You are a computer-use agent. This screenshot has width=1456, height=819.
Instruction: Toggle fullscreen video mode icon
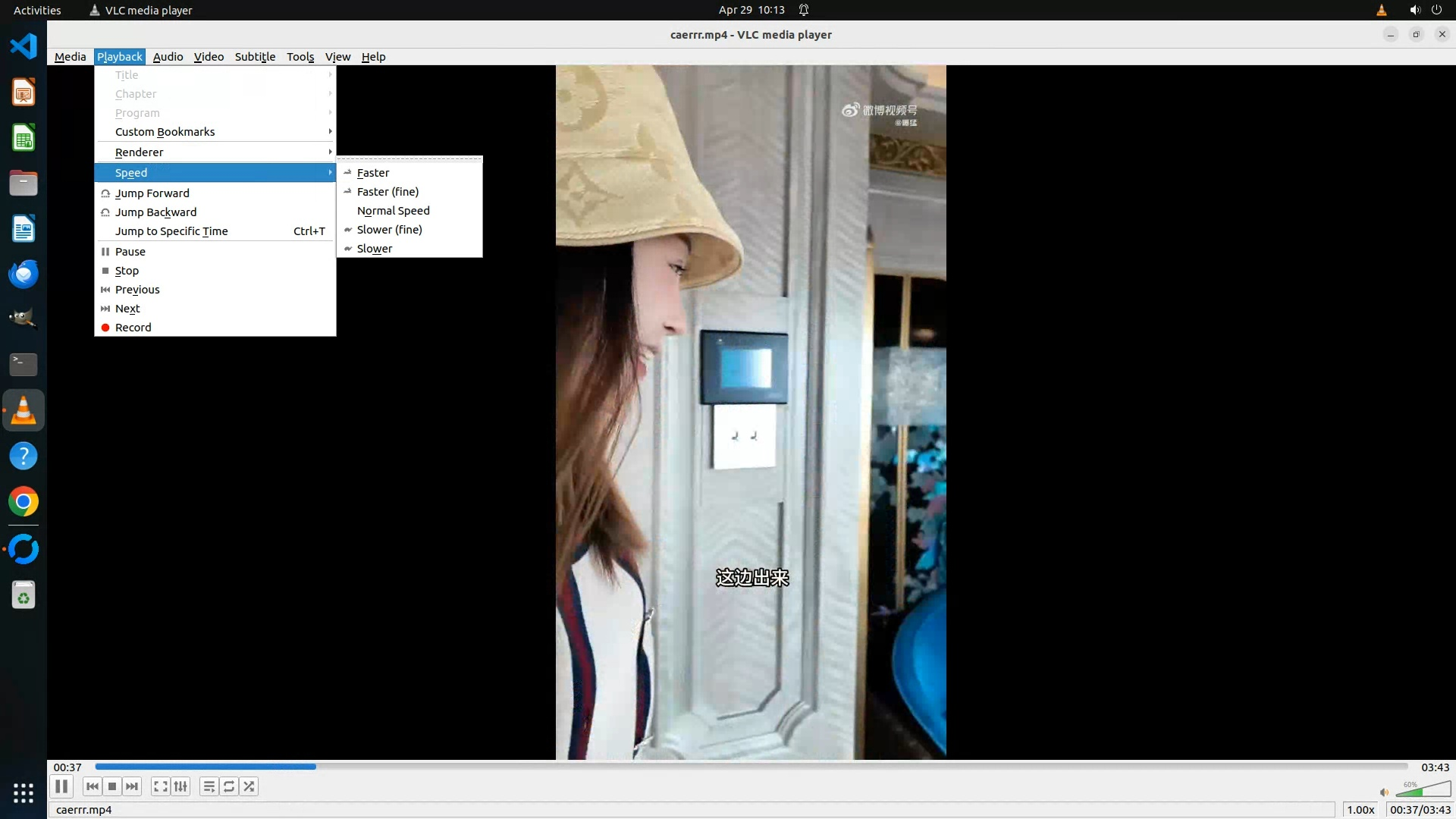[x=160, y=786]
